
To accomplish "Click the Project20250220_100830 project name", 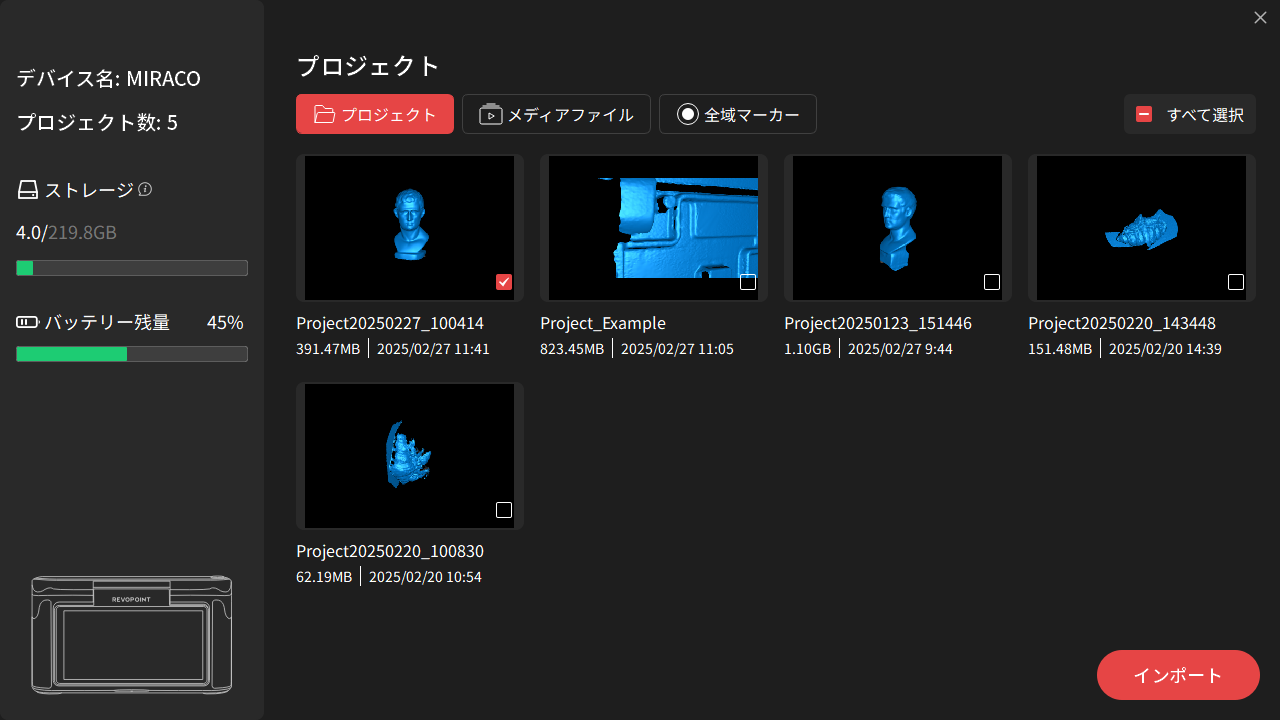I will point(390,552).
